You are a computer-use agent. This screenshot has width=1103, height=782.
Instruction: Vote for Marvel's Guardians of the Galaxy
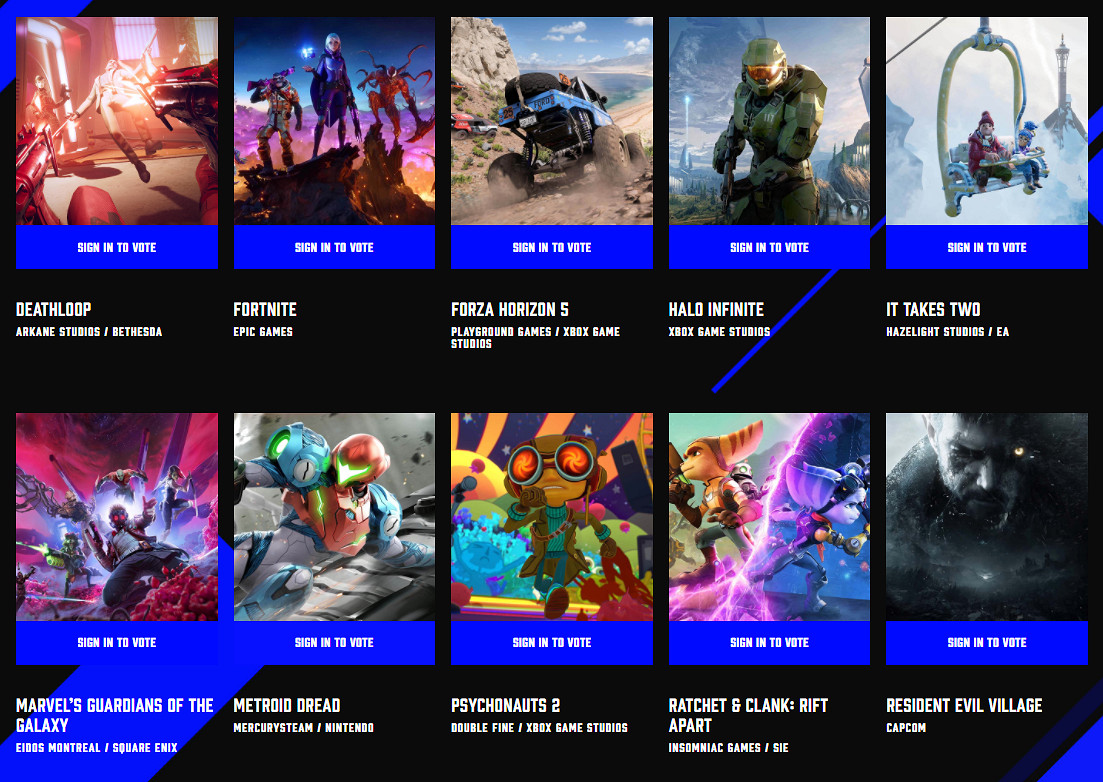point(117,642)
